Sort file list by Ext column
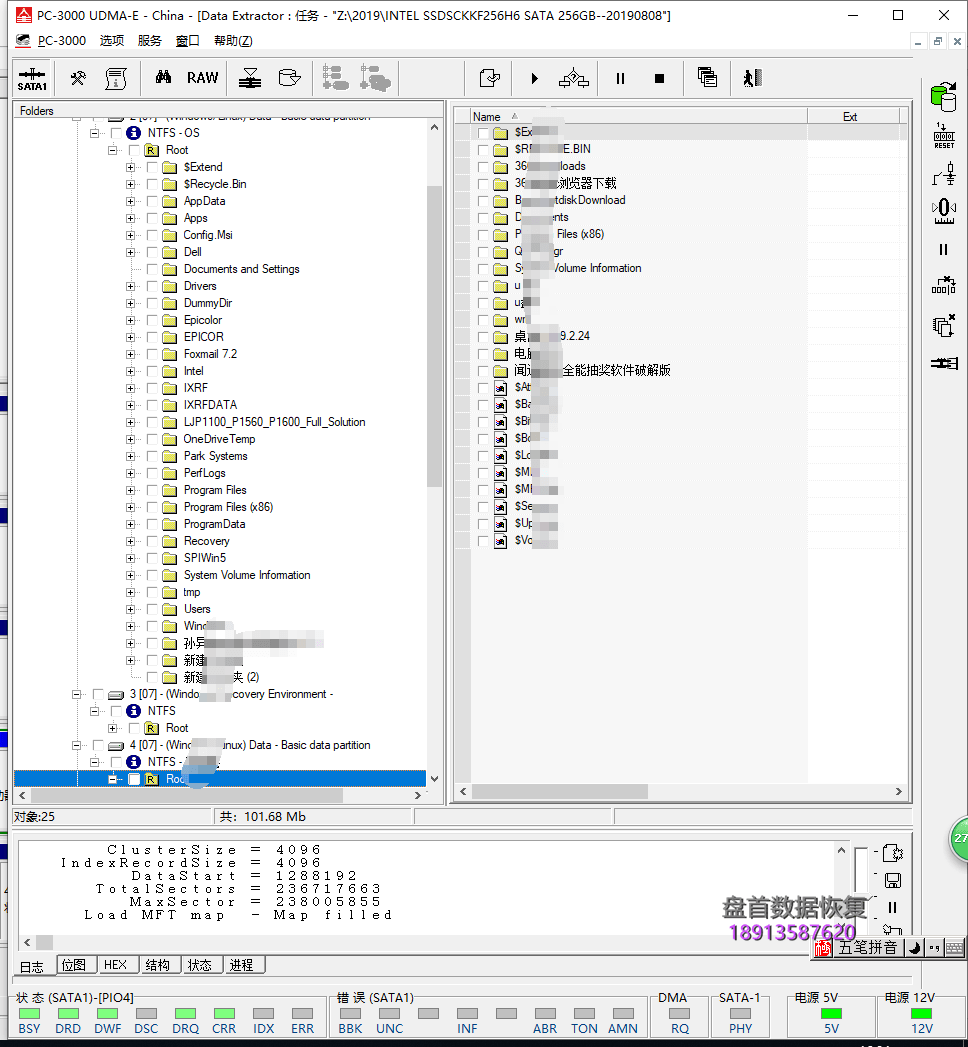 point(853,116)
